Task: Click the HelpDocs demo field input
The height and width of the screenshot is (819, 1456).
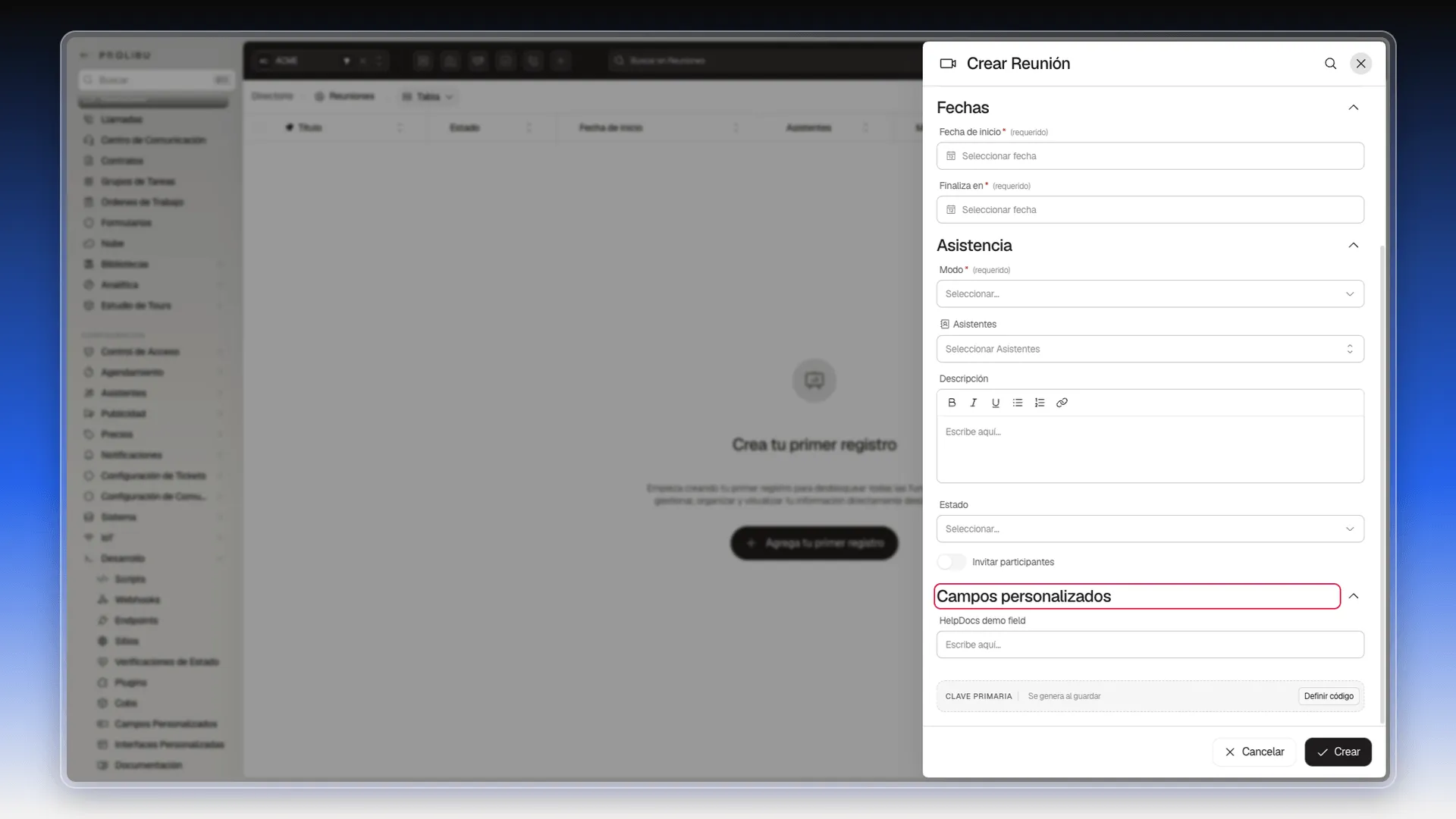Action: 1150,645
